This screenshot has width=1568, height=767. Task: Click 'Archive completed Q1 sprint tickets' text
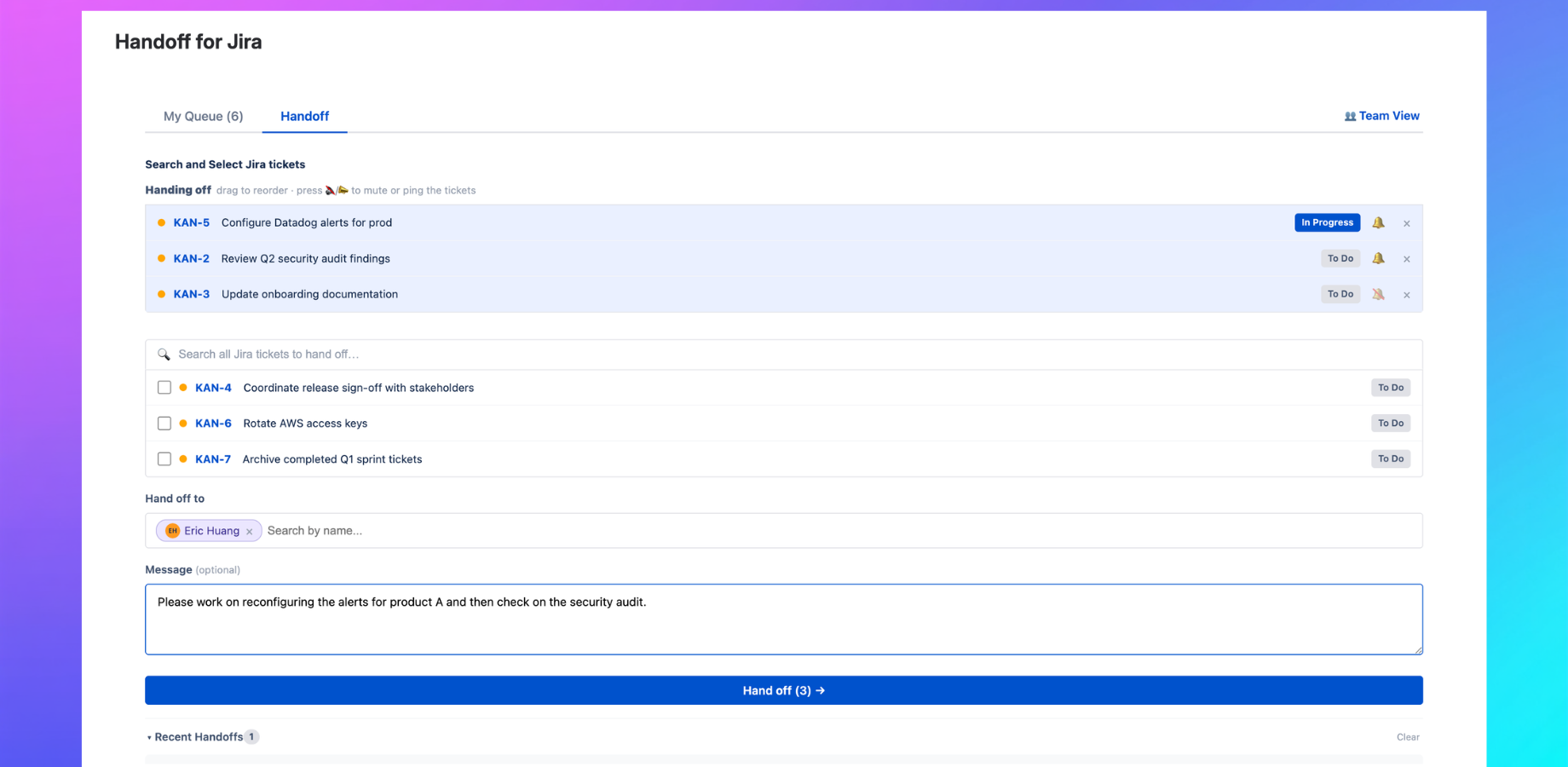click(x=332, y=459)
